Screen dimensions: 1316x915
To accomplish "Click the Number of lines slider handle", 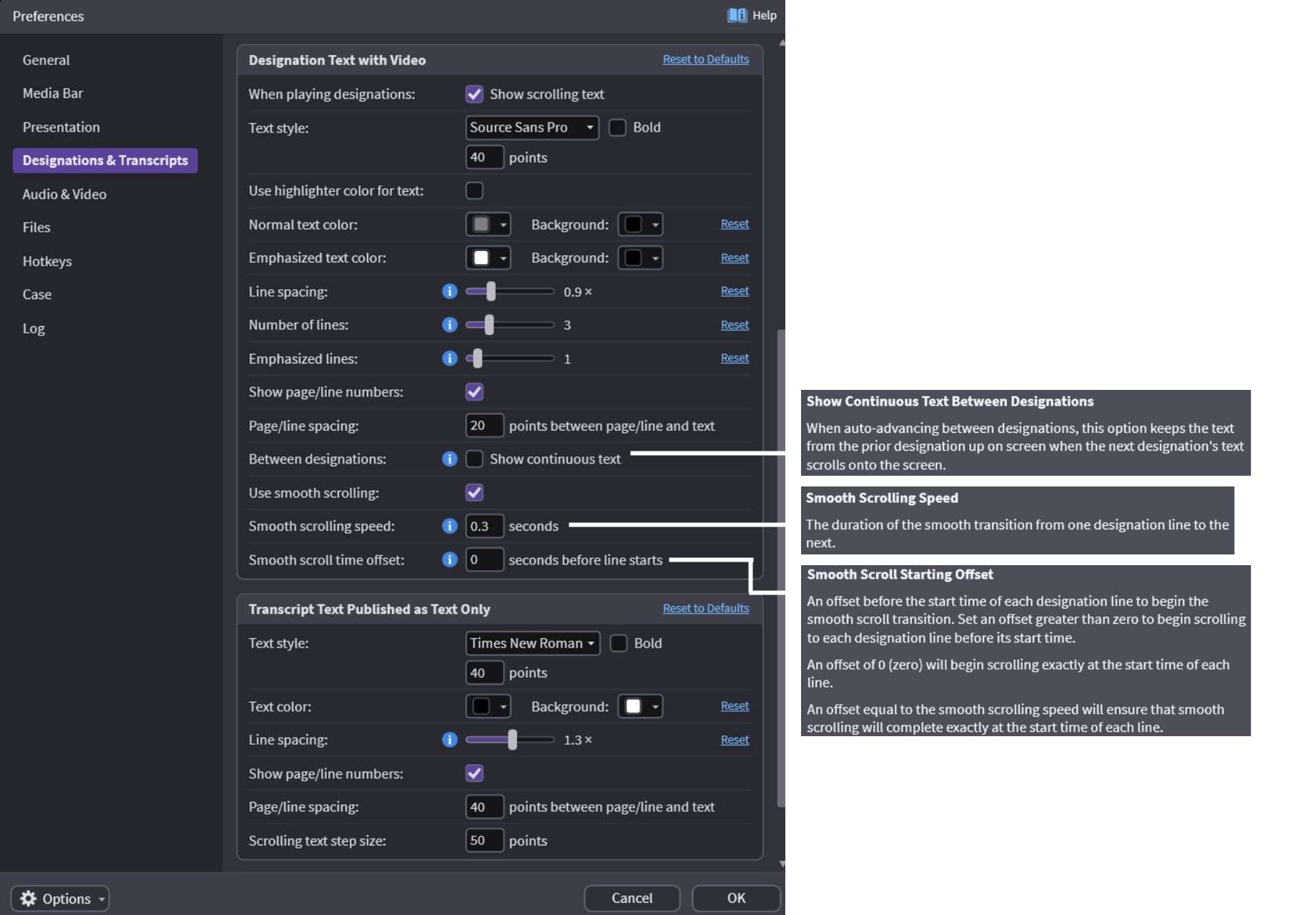I will pos(489,325).
